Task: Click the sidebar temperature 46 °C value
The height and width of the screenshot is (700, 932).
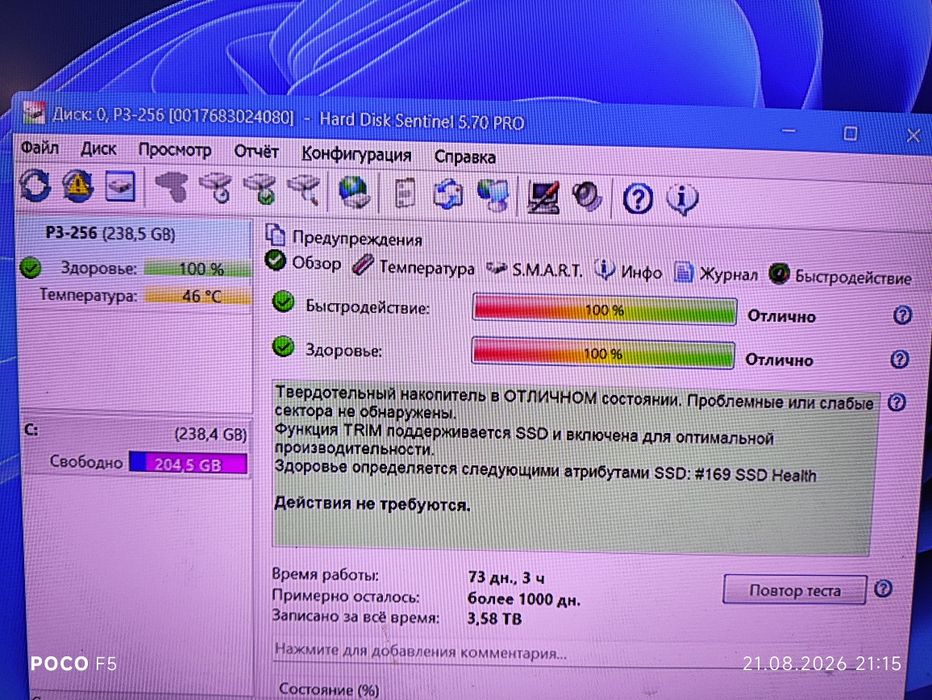Action: tap(198, 295)
